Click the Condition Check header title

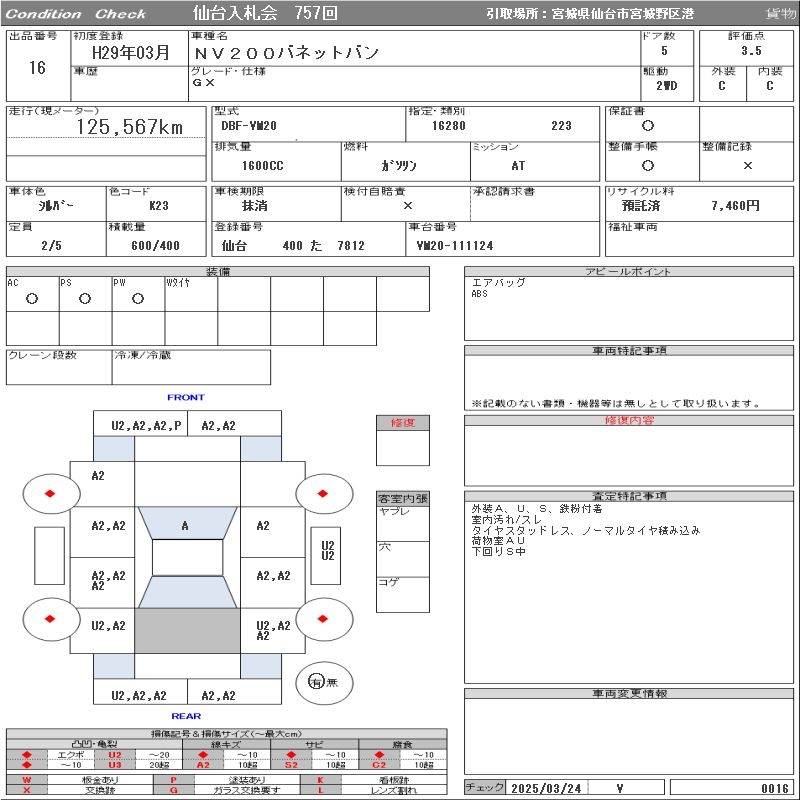(x=76, y=13)
